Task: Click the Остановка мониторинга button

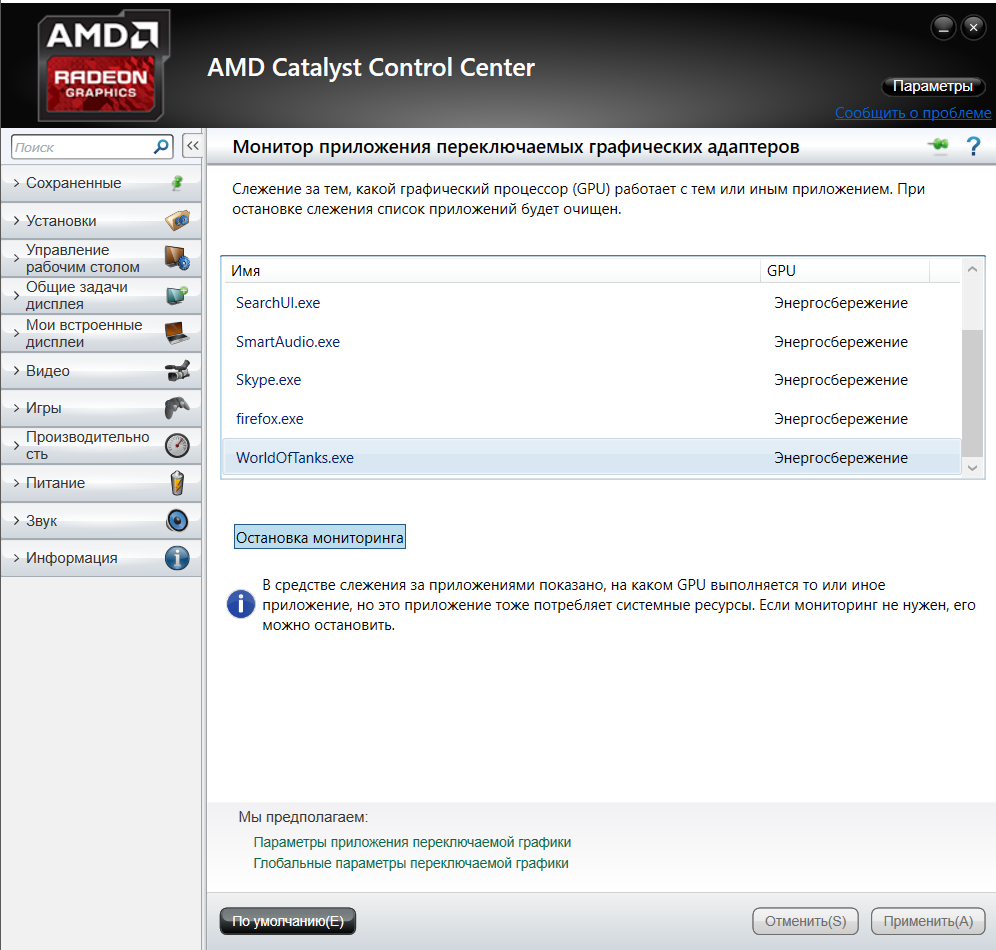Action: pos(320,537)
